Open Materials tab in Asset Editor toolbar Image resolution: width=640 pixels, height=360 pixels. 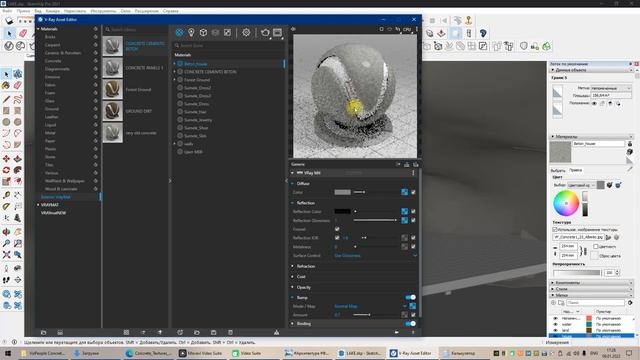click(x=179, y=33)
